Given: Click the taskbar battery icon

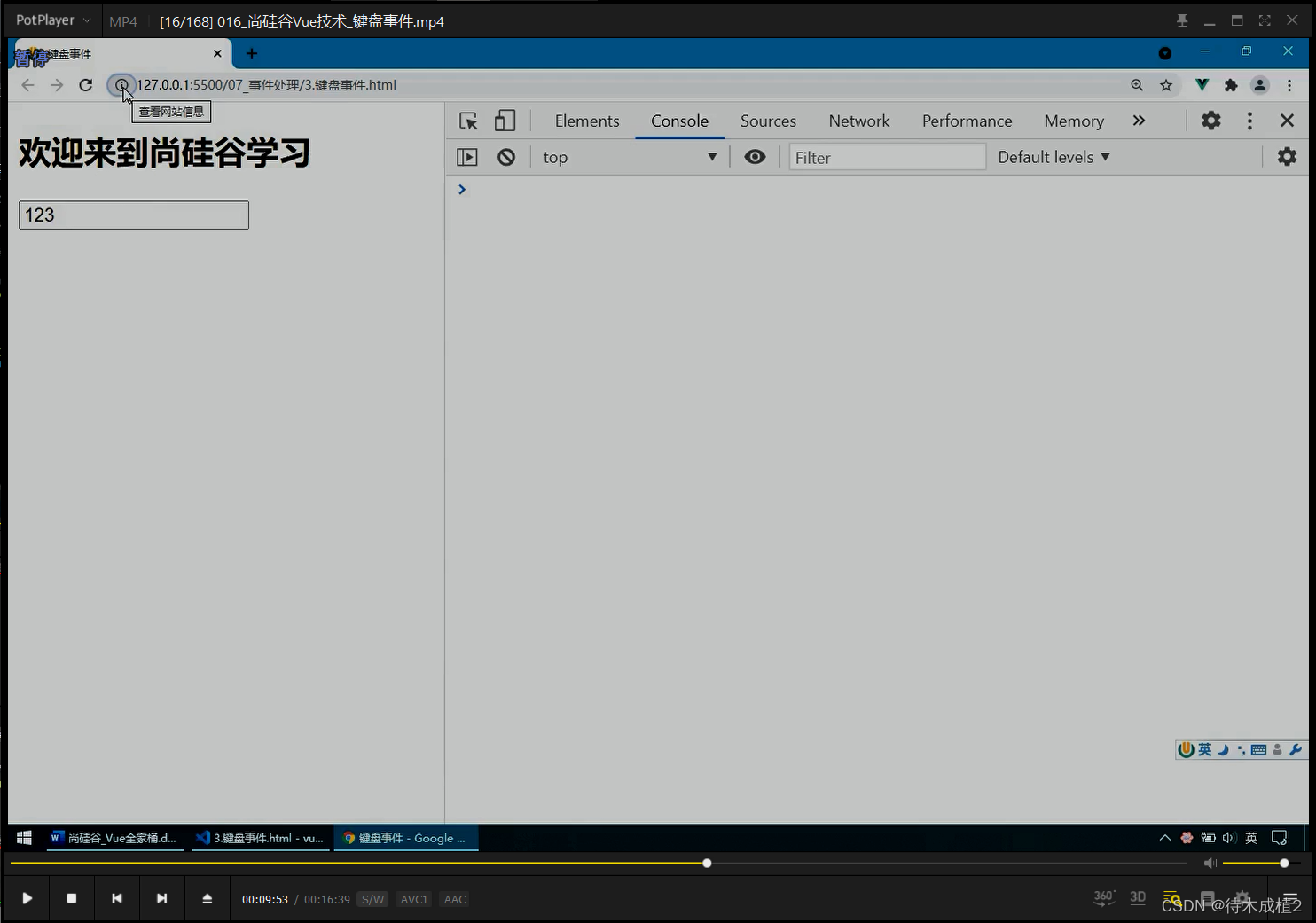Looking at the screenshot, I should pyautogui.click(x=1208, y=838).
